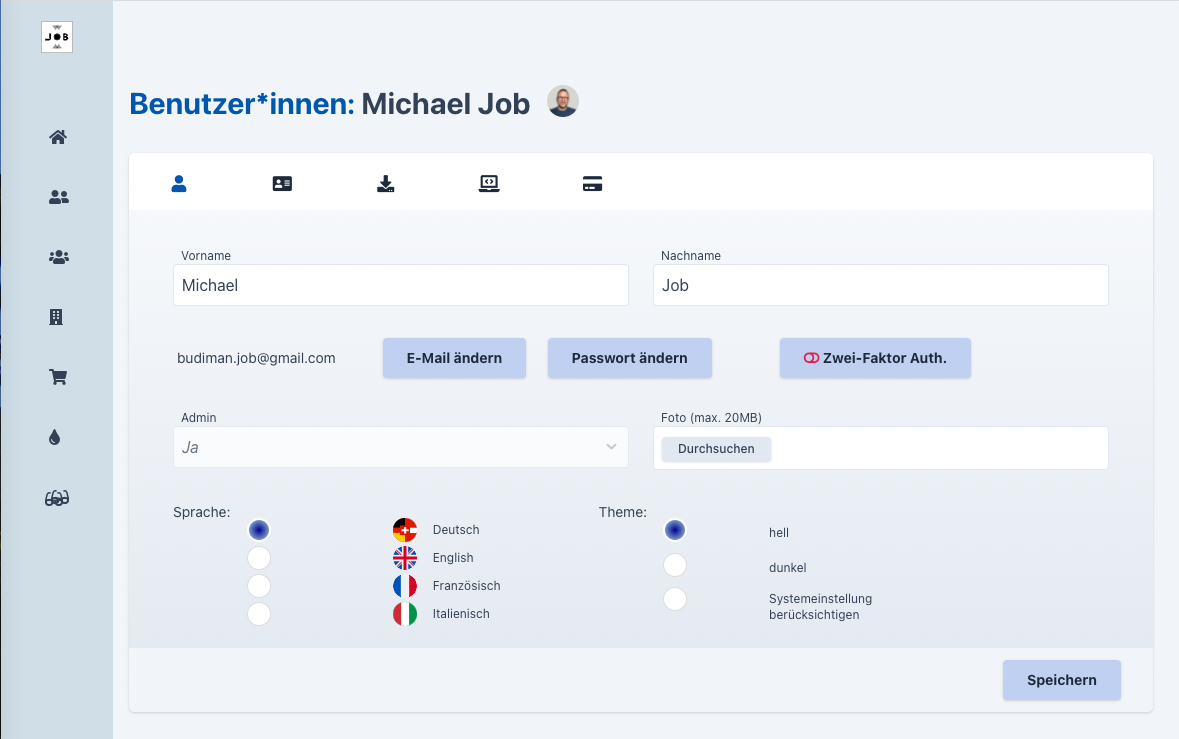Viewport: 1179px width, 739px height.
Task: Click the French flag icon
Action: click(x=405, y=586)
